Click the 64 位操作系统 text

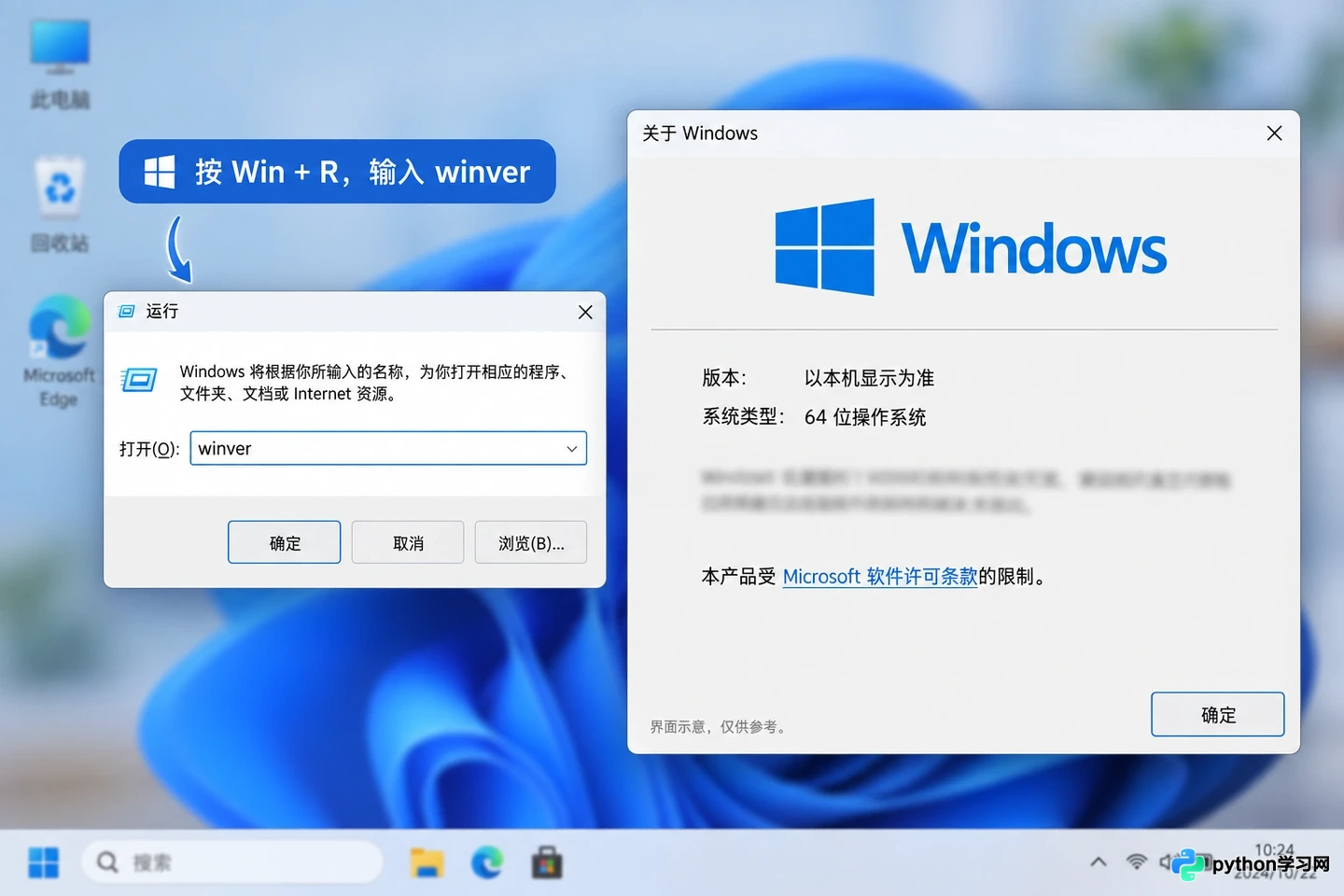point(865,417)
